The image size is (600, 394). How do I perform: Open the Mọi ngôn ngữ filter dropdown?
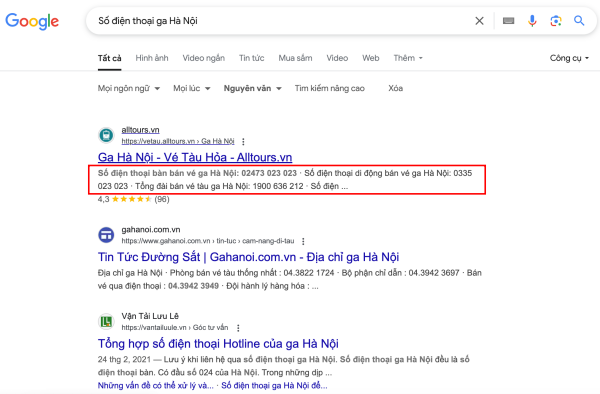coord(129,88)
